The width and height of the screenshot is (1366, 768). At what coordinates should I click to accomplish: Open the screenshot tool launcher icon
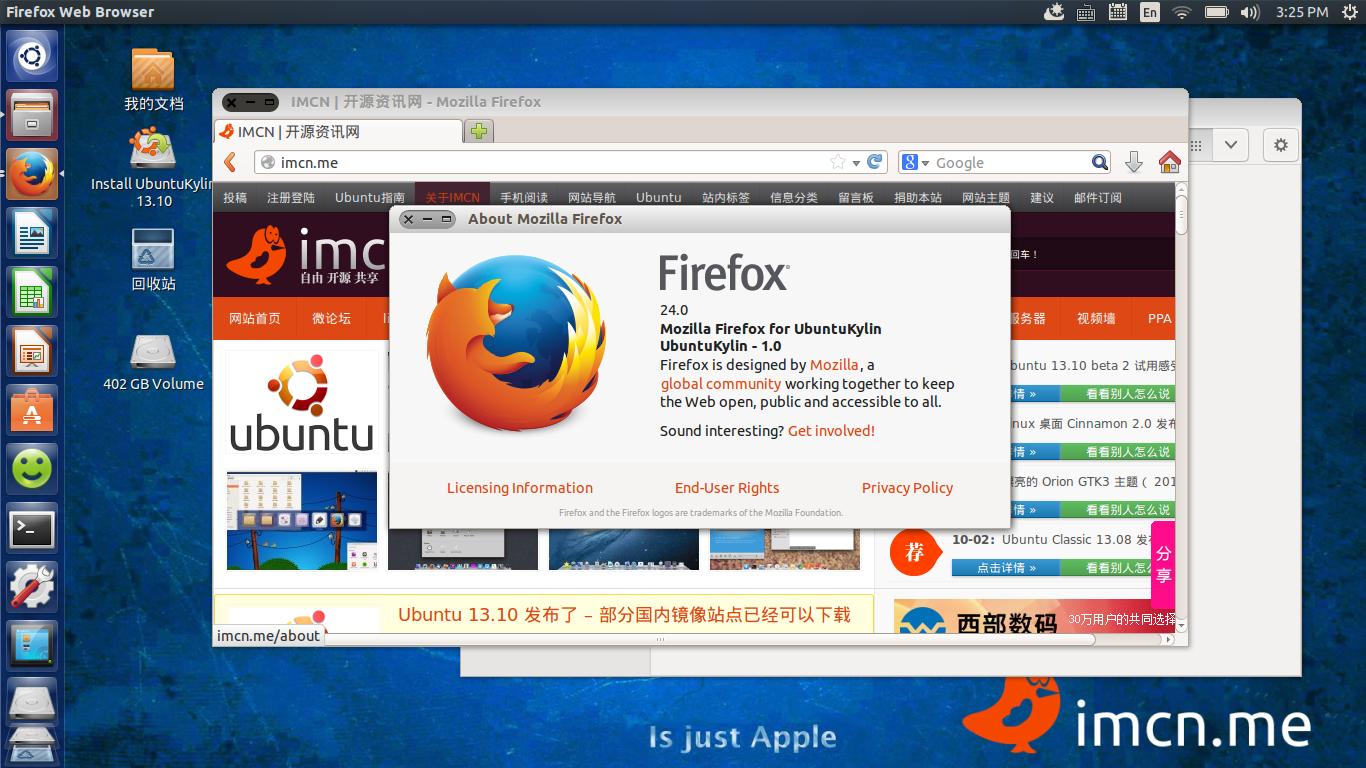point(32,646)
